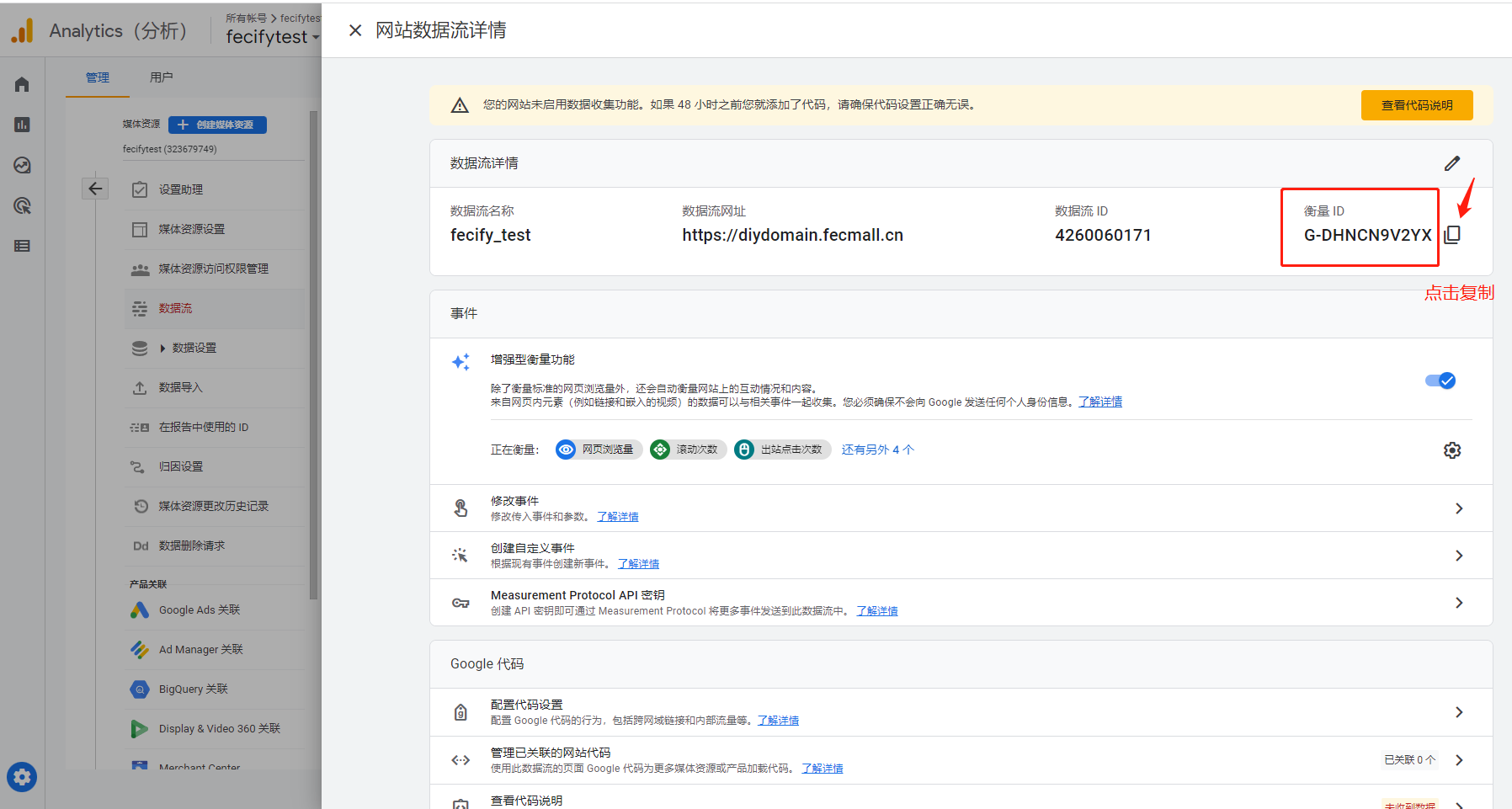Expand 配置代码设置 row chevron
Screen dimensions: 1512x809
(1459, 712)
